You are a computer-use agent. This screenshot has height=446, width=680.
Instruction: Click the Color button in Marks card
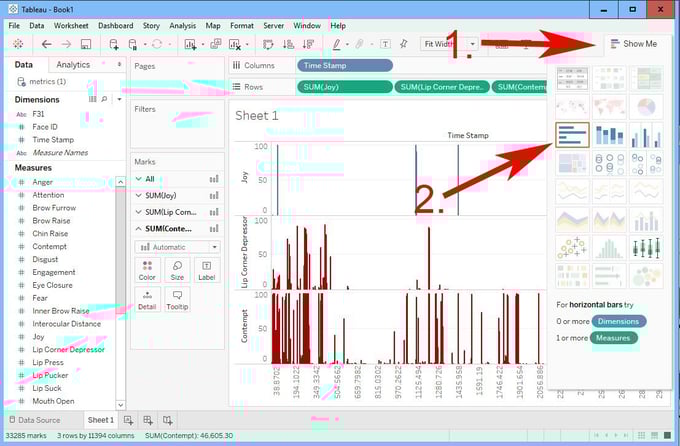click(x=148, y=269)
